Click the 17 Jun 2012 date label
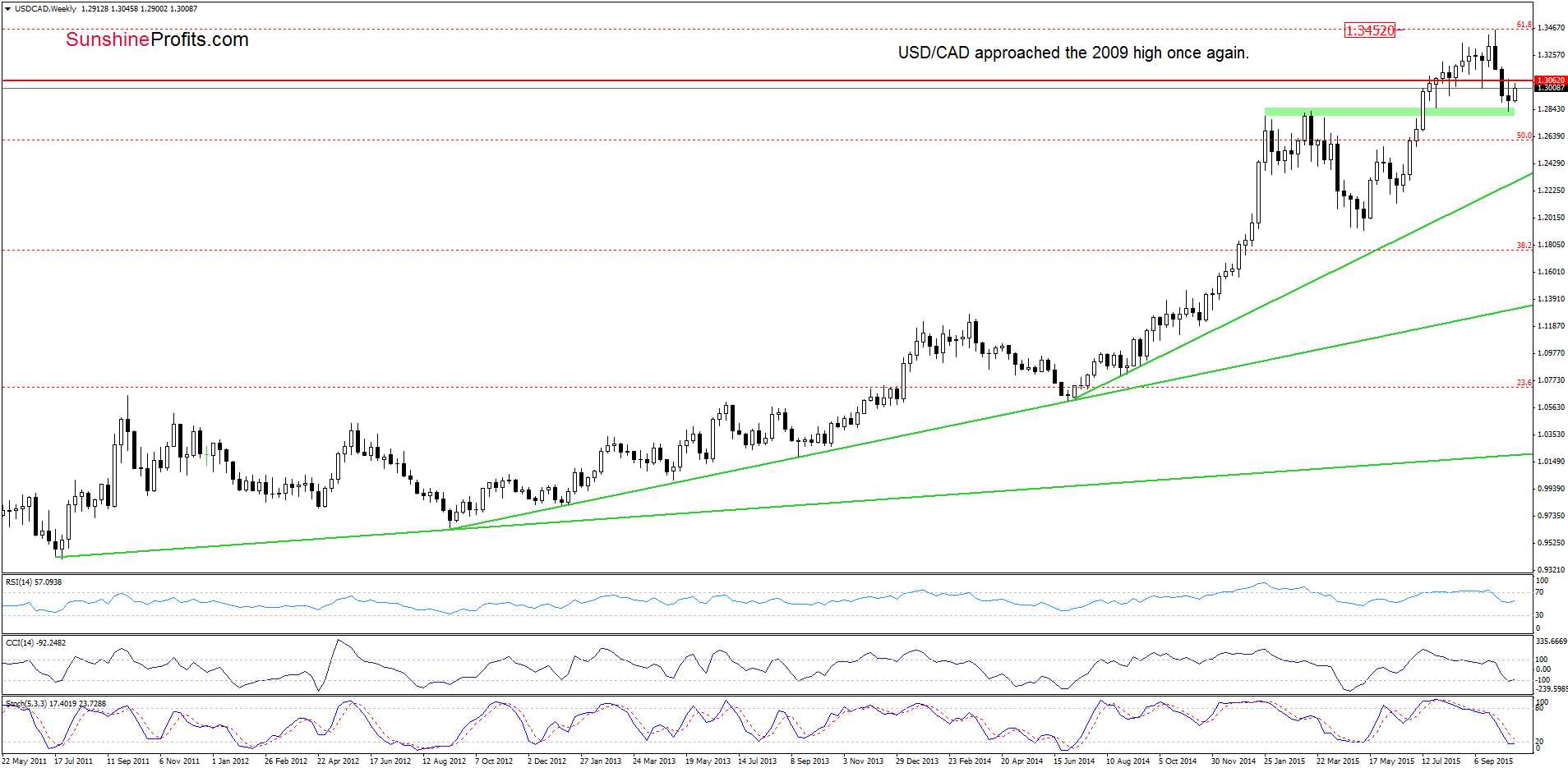 point(390,761)
